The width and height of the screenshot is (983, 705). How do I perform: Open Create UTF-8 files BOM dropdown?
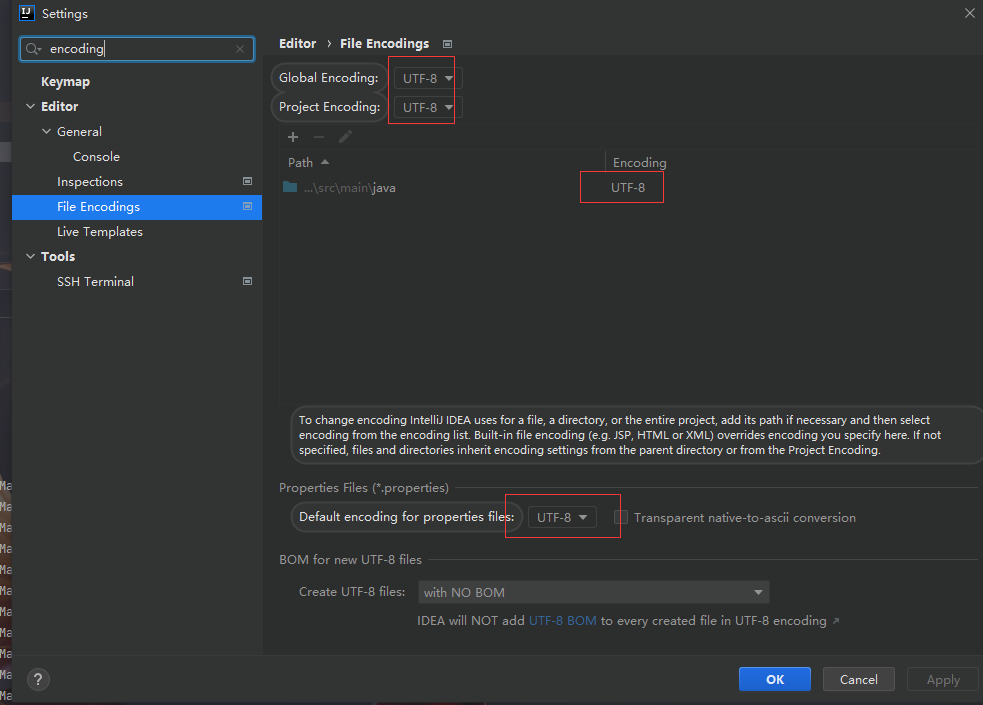coord(594,592)
